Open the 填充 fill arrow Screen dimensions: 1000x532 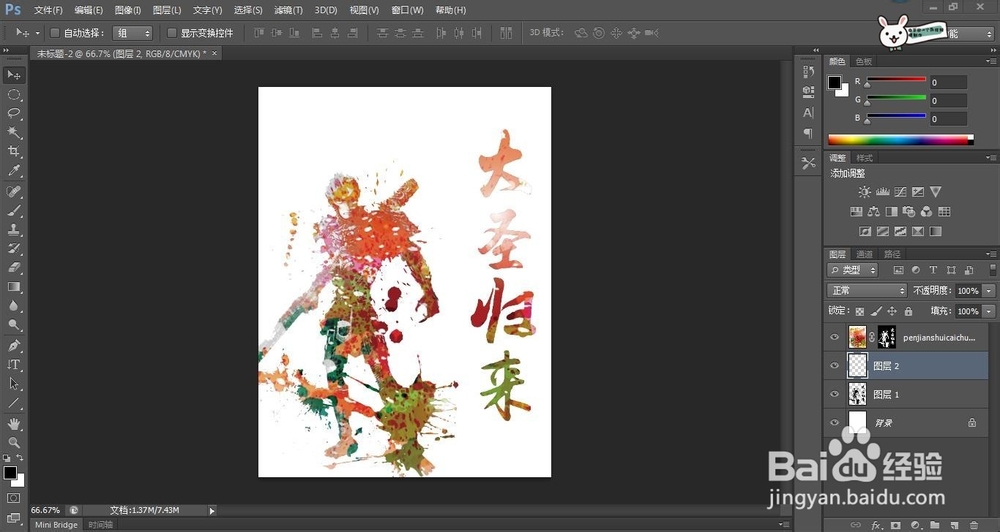tap(989, 311)
